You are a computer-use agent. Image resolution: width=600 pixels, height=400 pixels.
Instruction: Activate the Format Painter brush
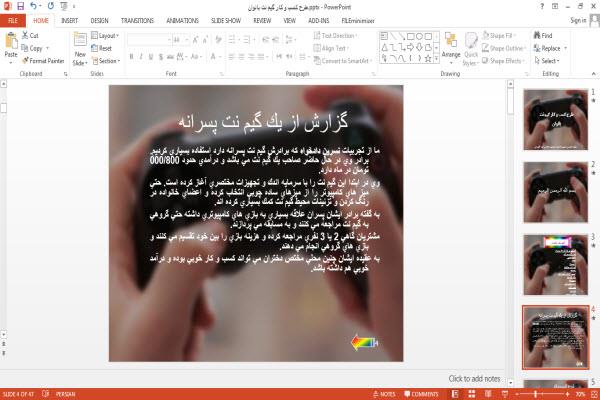[26, 60]
